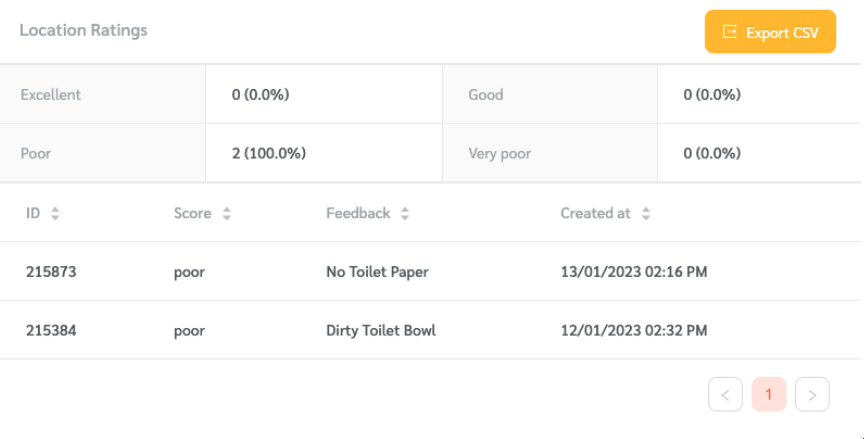The height and width of the screenshot is (439, 864).
Task: Click the Export CSV button
Action: [x=770, y=32]
